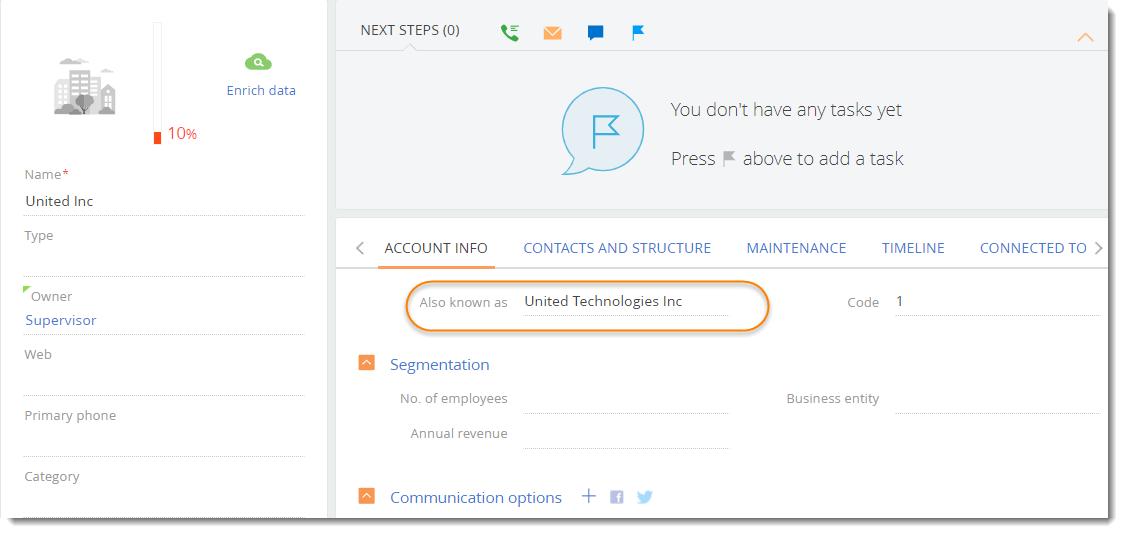
Task: Collapse the Segmentation section
Action: (x=367, y=364)
